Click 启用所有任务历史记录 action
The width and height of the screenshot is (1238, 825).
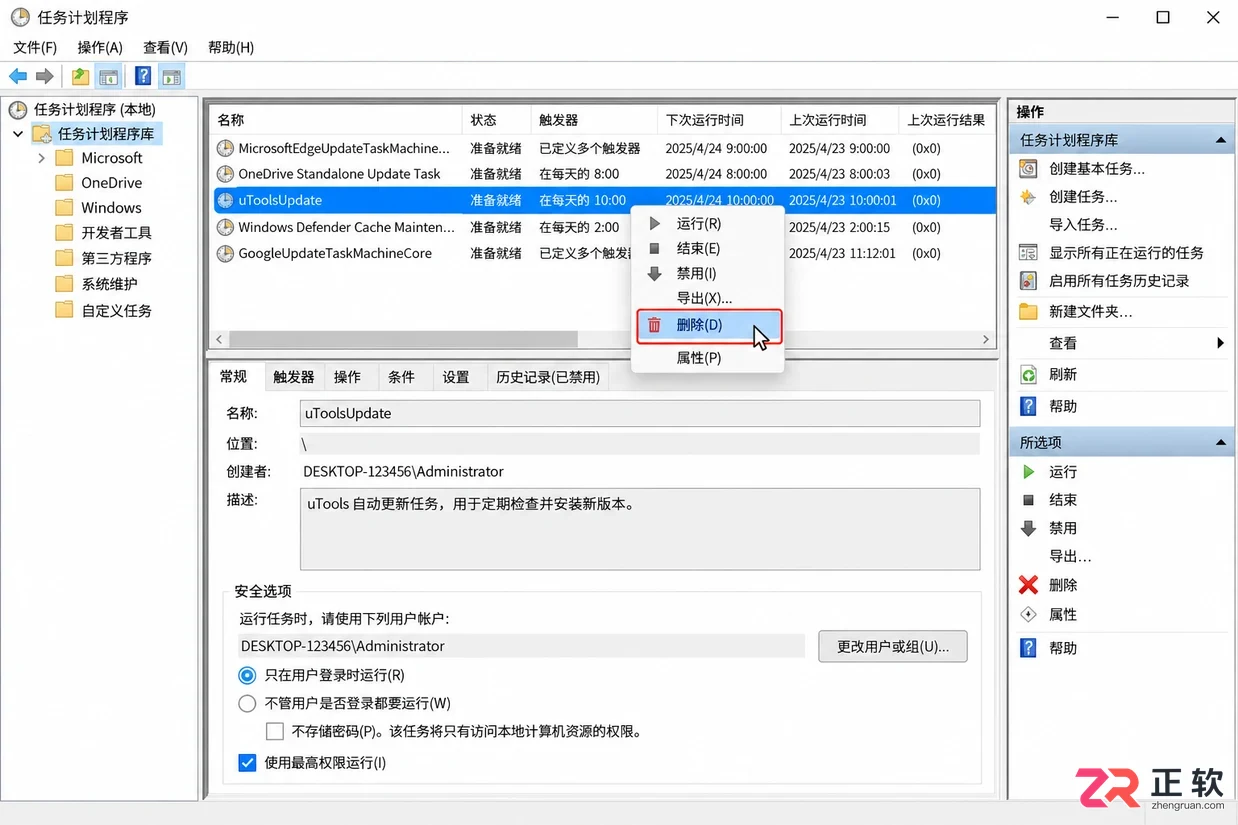[1119, 281]
